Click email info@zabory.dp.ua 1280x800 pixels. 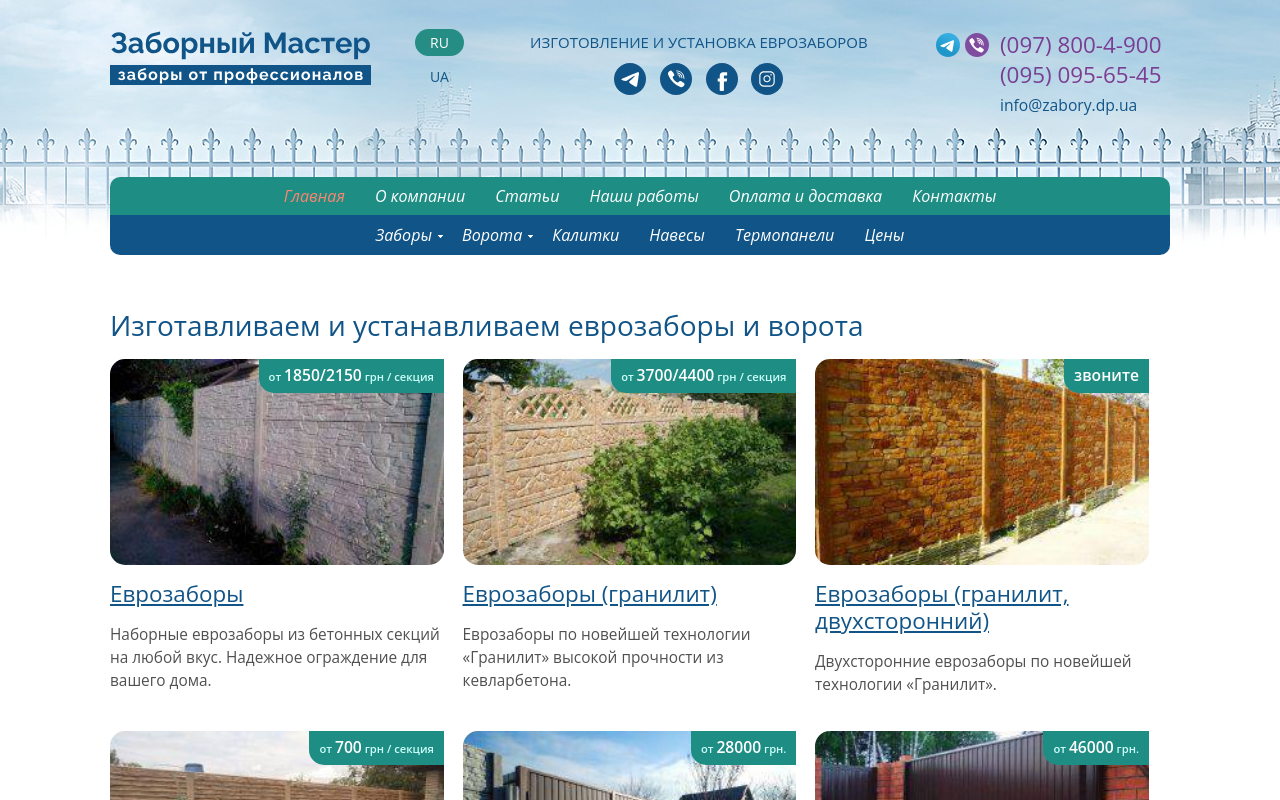pyautogui.click(x=1068, y=105)
